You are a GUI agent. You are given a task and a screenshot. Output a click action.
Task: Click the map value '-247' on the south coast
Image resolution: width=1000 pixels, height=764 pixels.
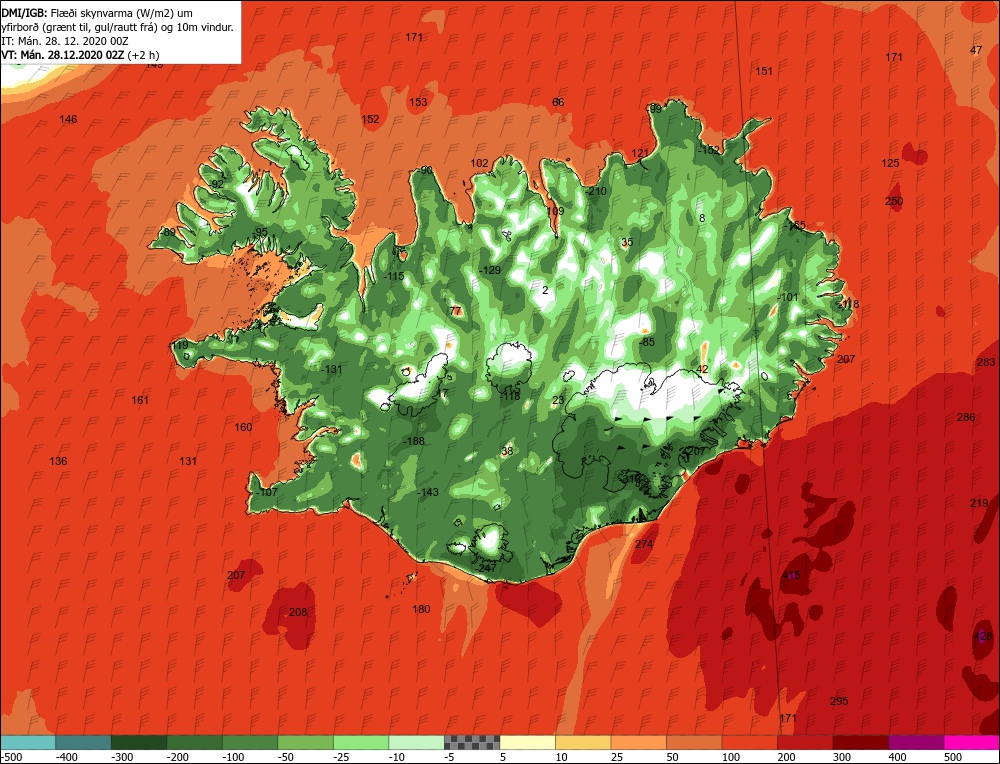pyautogui.click(x=487, y=568)
